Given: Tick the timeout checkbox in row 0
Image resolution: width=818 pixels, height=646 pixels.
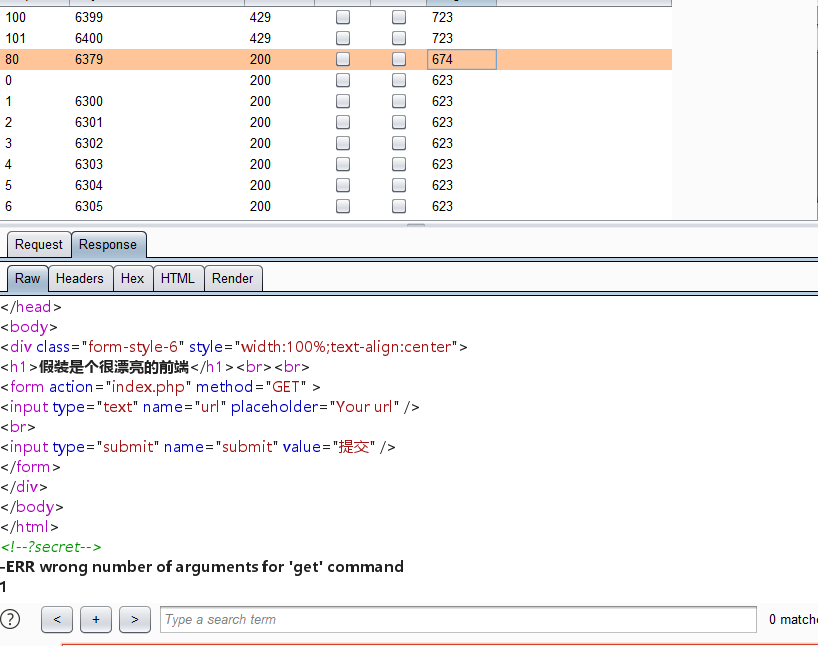Looking at the screenshot, I should coord(399,80).
